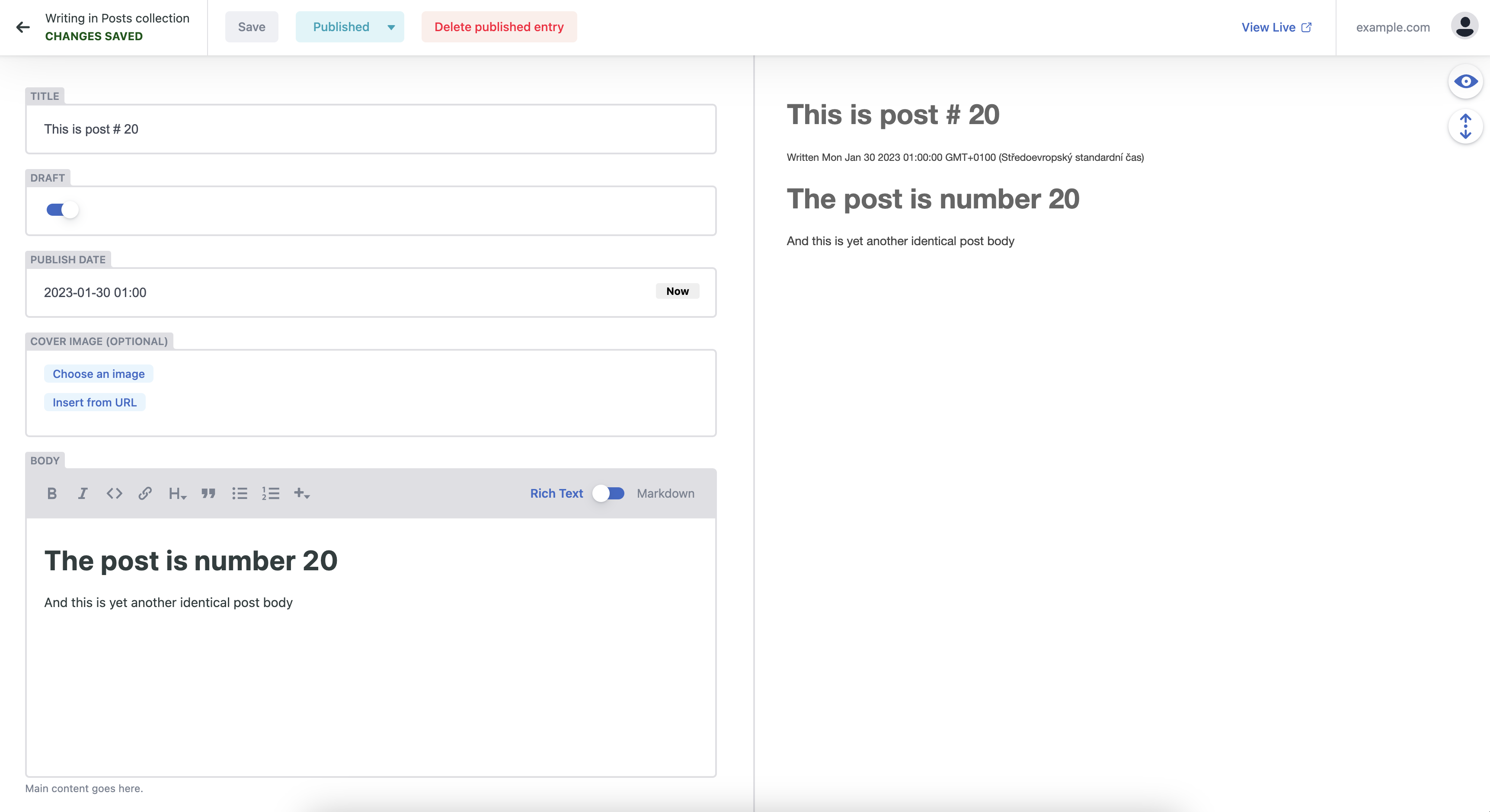Click 'Writing in Posts collection' header text
This screenshot has height=812, width=1490.
(118, 18)
